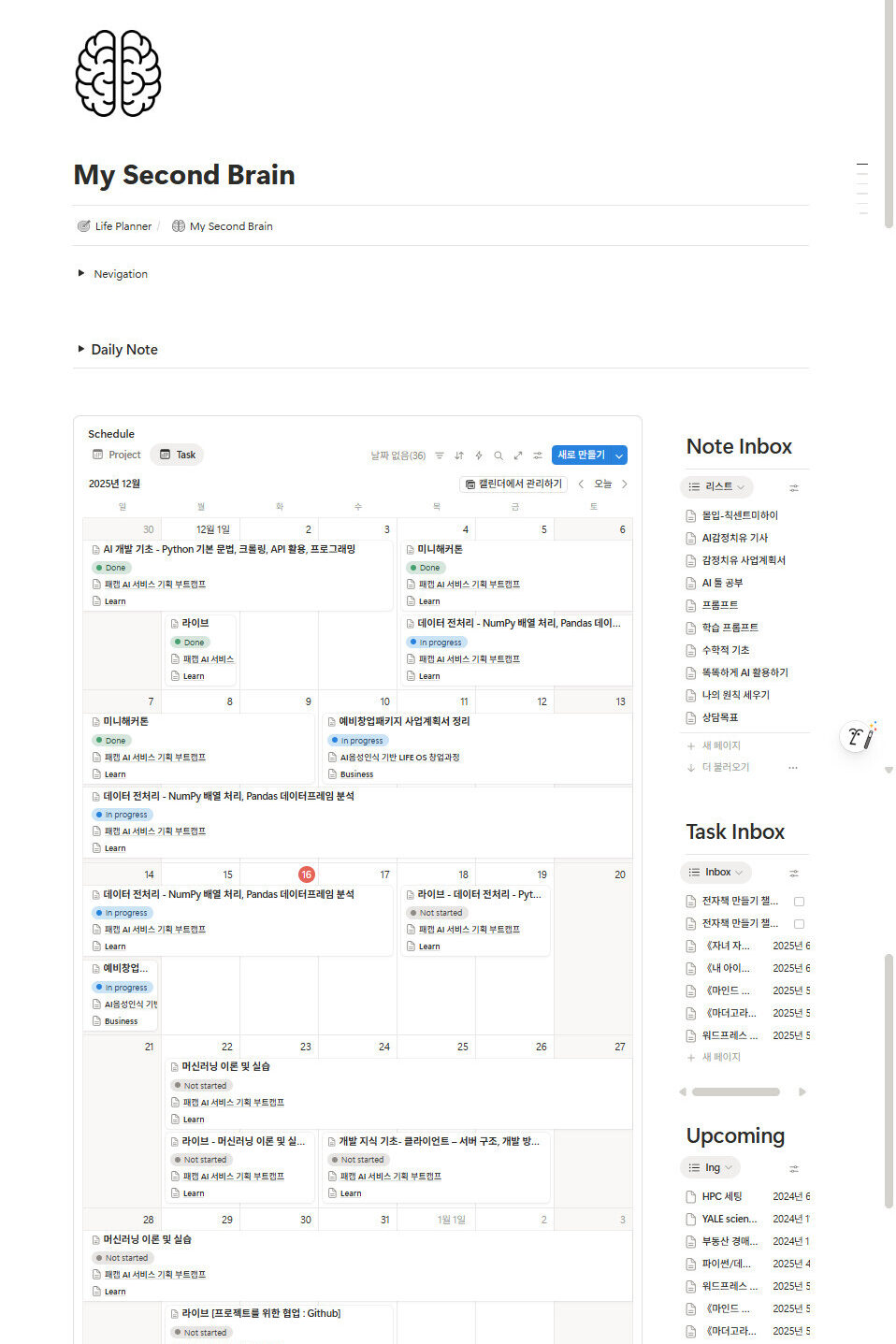
Task: Go to next month with right chevron
Action: coord(625,484)
